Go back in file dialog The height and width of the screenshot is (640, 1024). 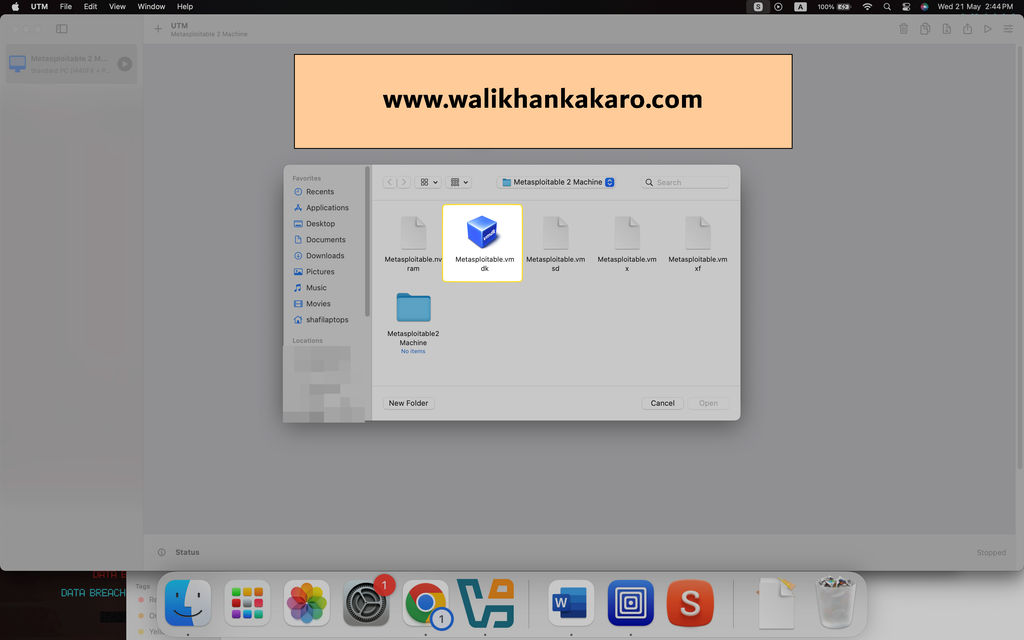click(x=390, y=182)
